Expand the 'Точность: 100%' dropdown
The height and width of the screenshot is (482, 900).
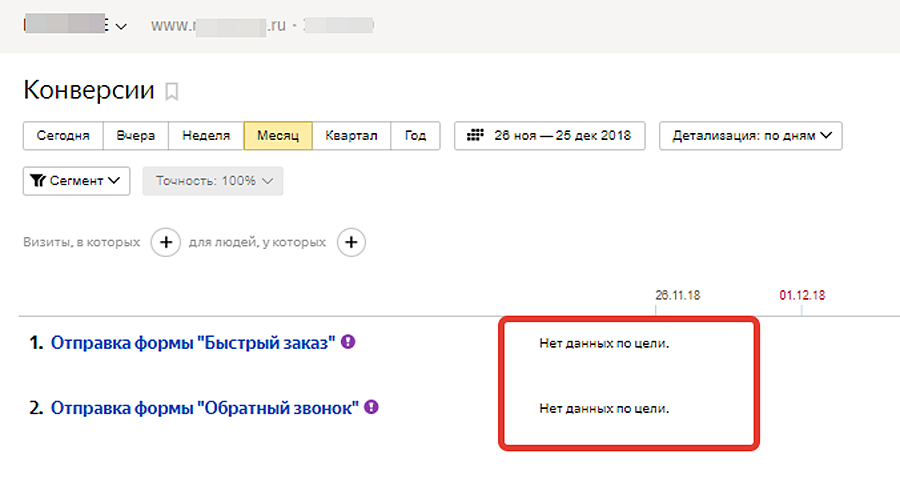[213, 181]
